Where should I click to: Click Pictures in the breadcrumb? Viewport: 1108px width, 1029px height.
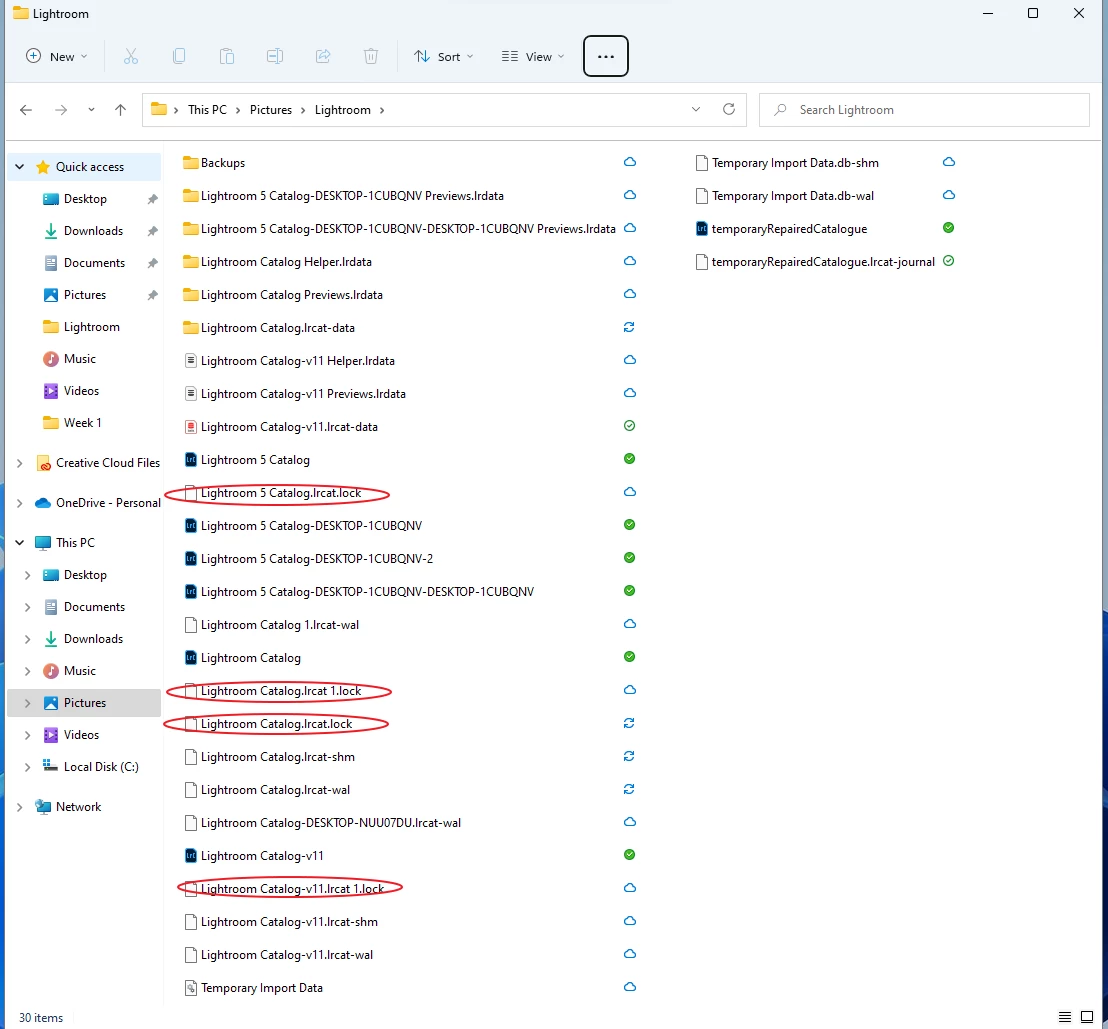[271, 110]
